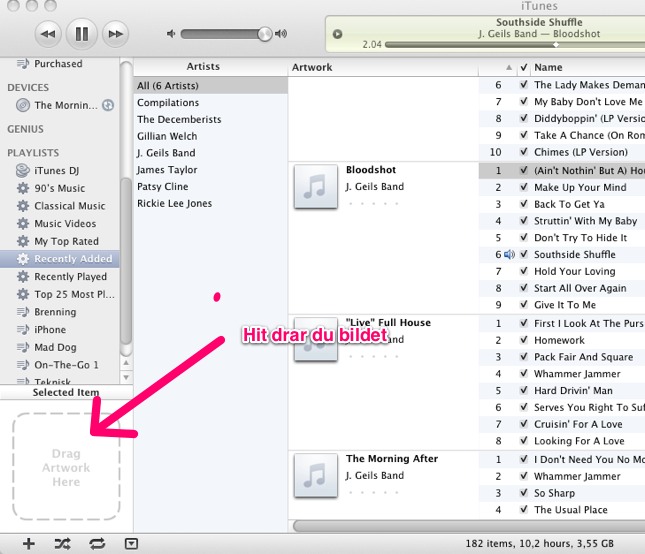The height and width of the screenshot is (554, 645).
Task: Click the Artists column header
Action: 210,67
